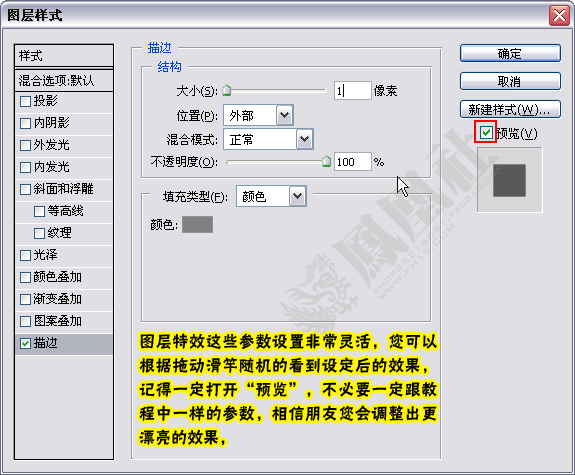The width and height of the screenshot is (575, 475).
Task: Click the 取消 cancel button
Action: pos(510,81)
